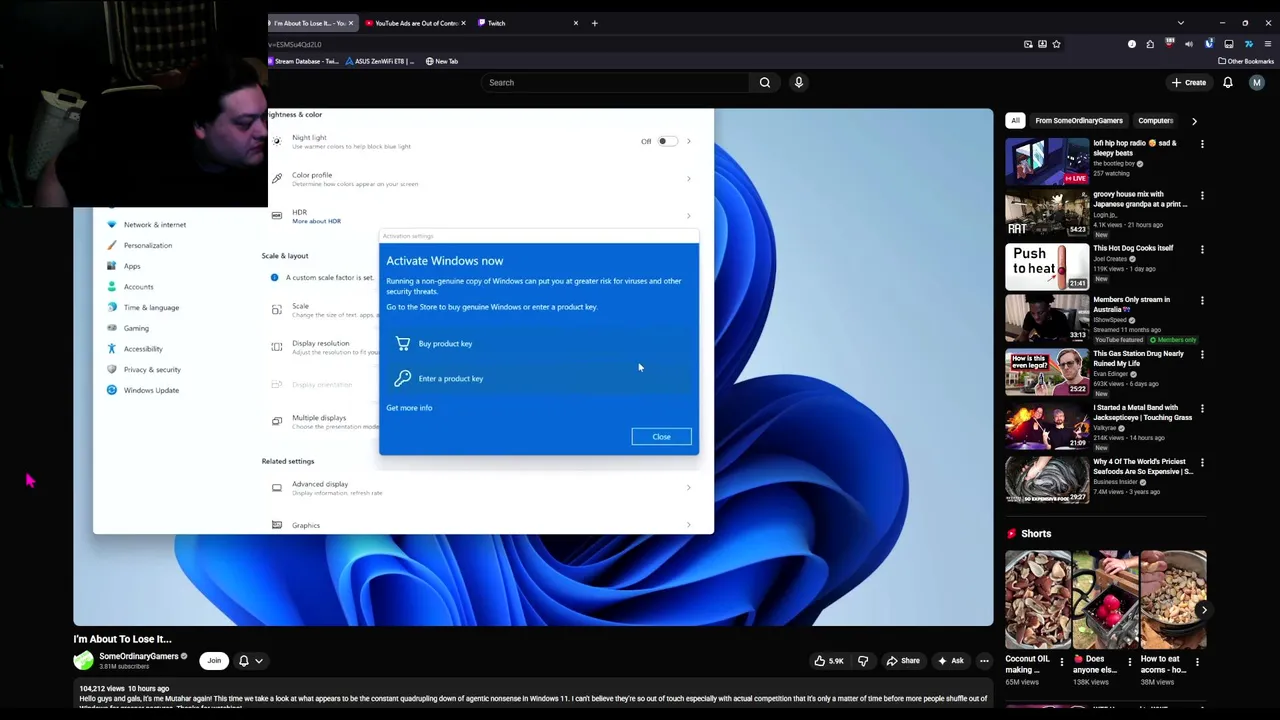
Task: Open the browser hamburger menu
Action: [x=1268, y=44]
